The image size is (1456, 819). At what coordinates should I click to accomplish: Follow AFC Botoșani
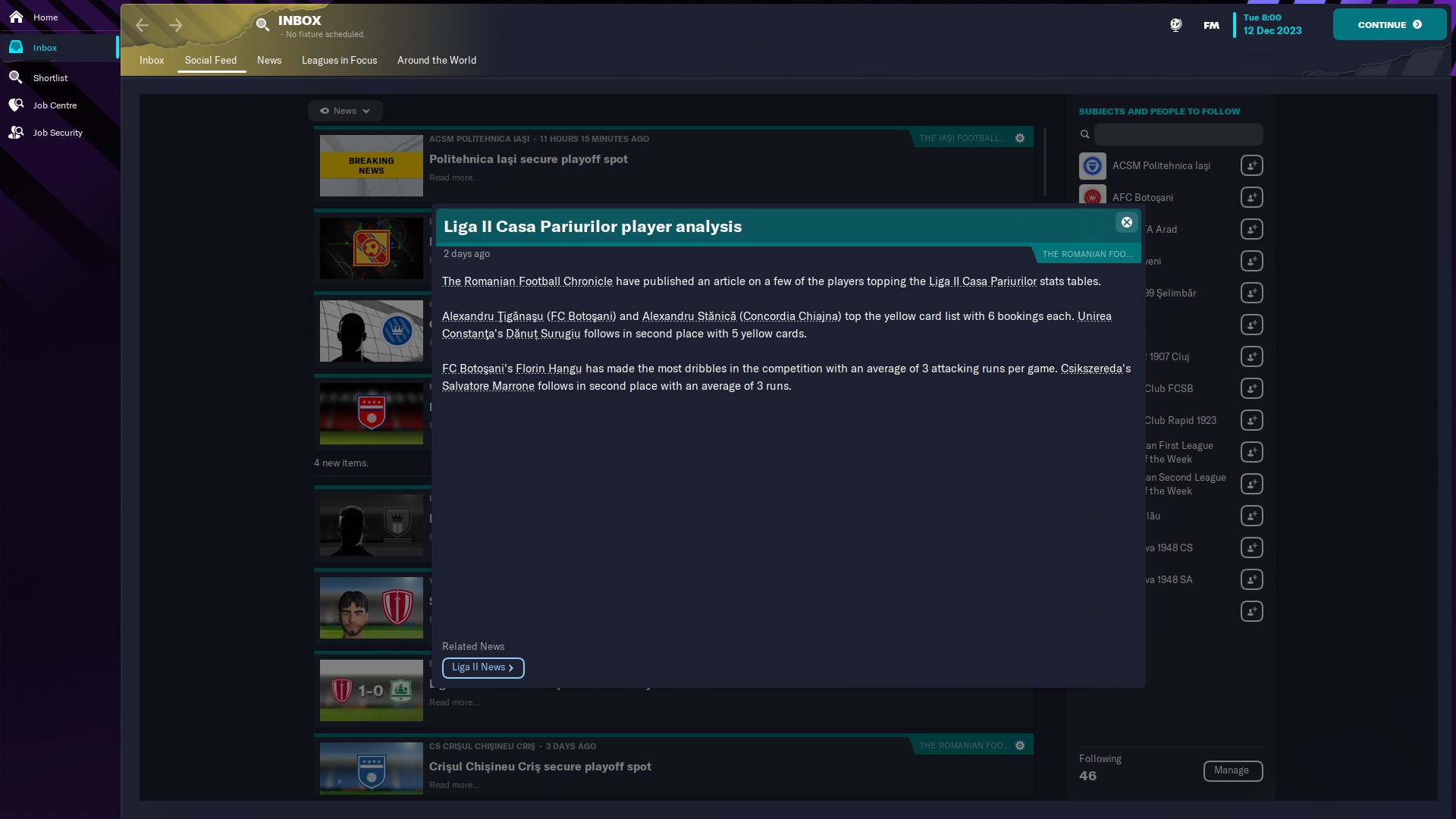[1251, 197]
